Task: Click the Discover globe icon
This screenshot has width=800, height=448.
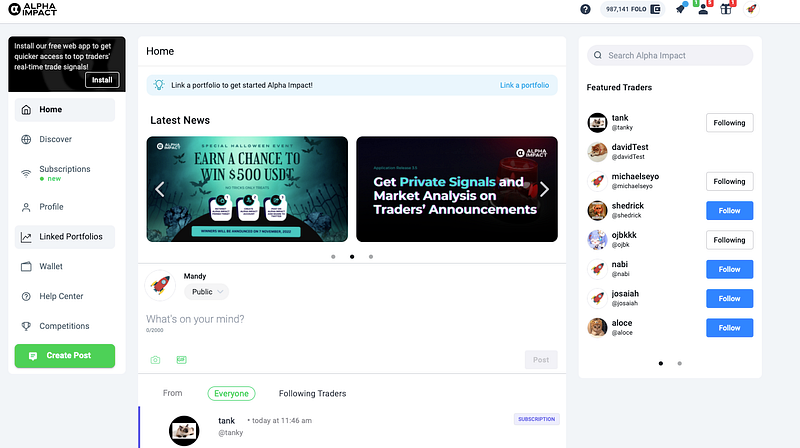Action: click(26, 139)
